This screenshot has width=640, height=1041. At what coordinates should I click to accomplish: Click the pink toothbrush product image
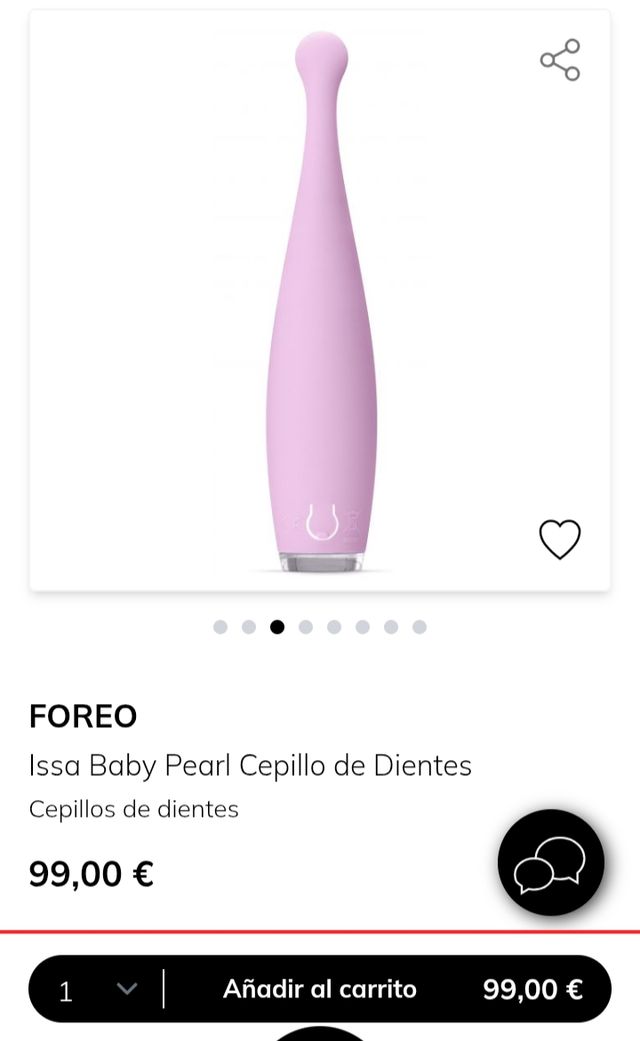coord(320,300)
